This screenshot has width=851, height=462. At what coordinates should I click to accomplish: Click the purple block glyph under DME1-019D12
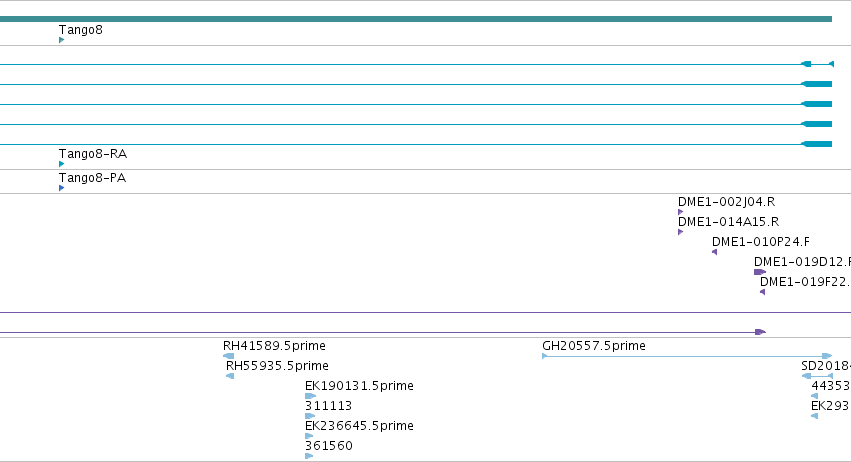(x=760, y=272)
